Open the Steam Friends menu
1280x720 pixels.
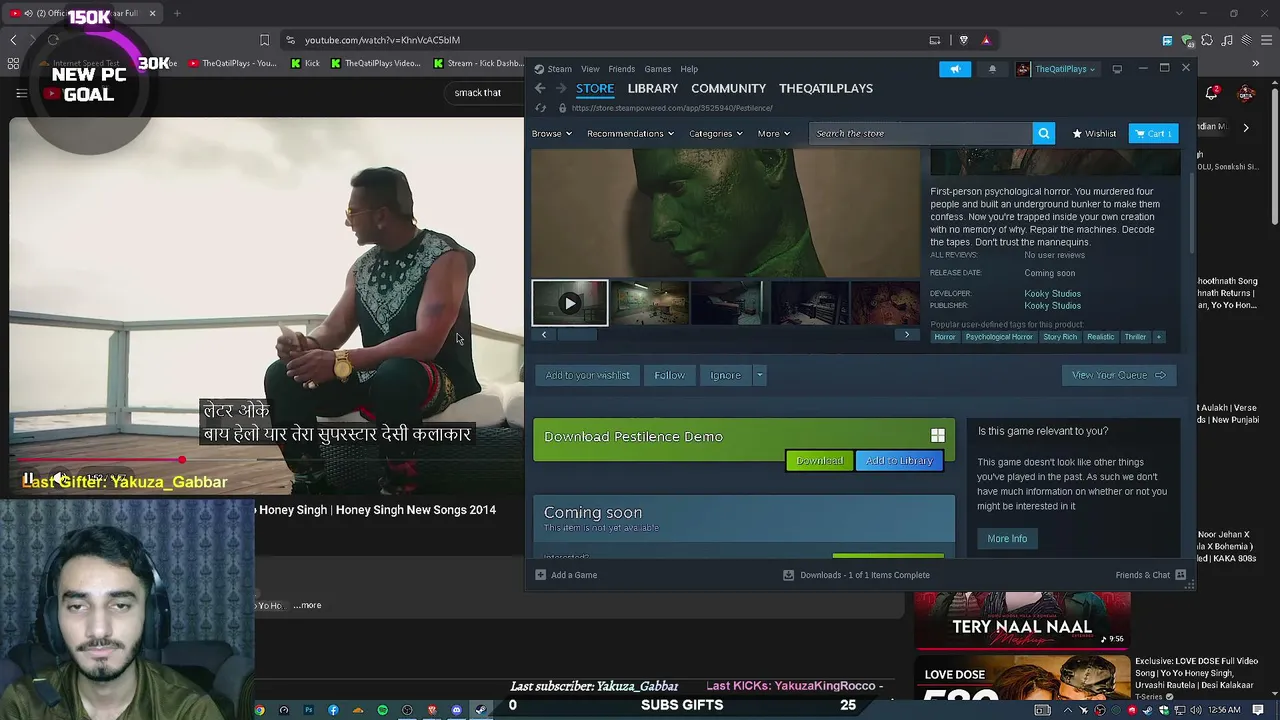tap(621, 69)
